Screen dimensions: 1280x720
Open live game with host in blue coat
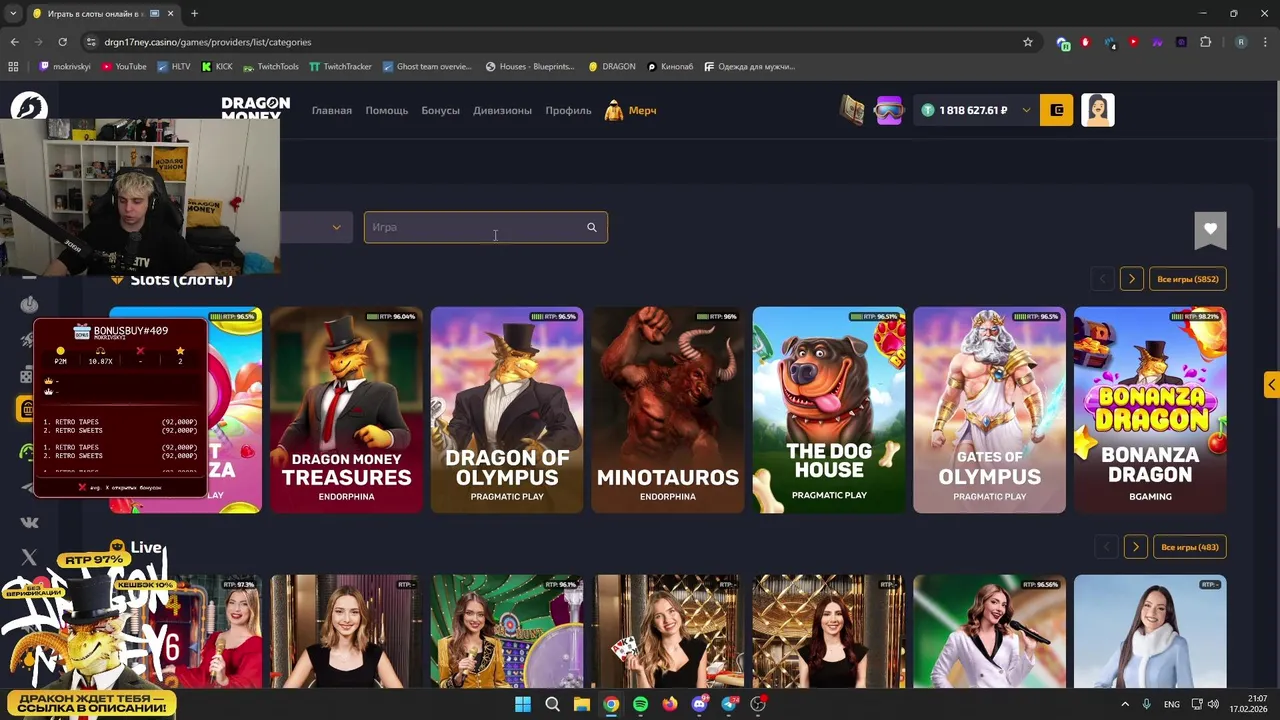coord(1150,632)
